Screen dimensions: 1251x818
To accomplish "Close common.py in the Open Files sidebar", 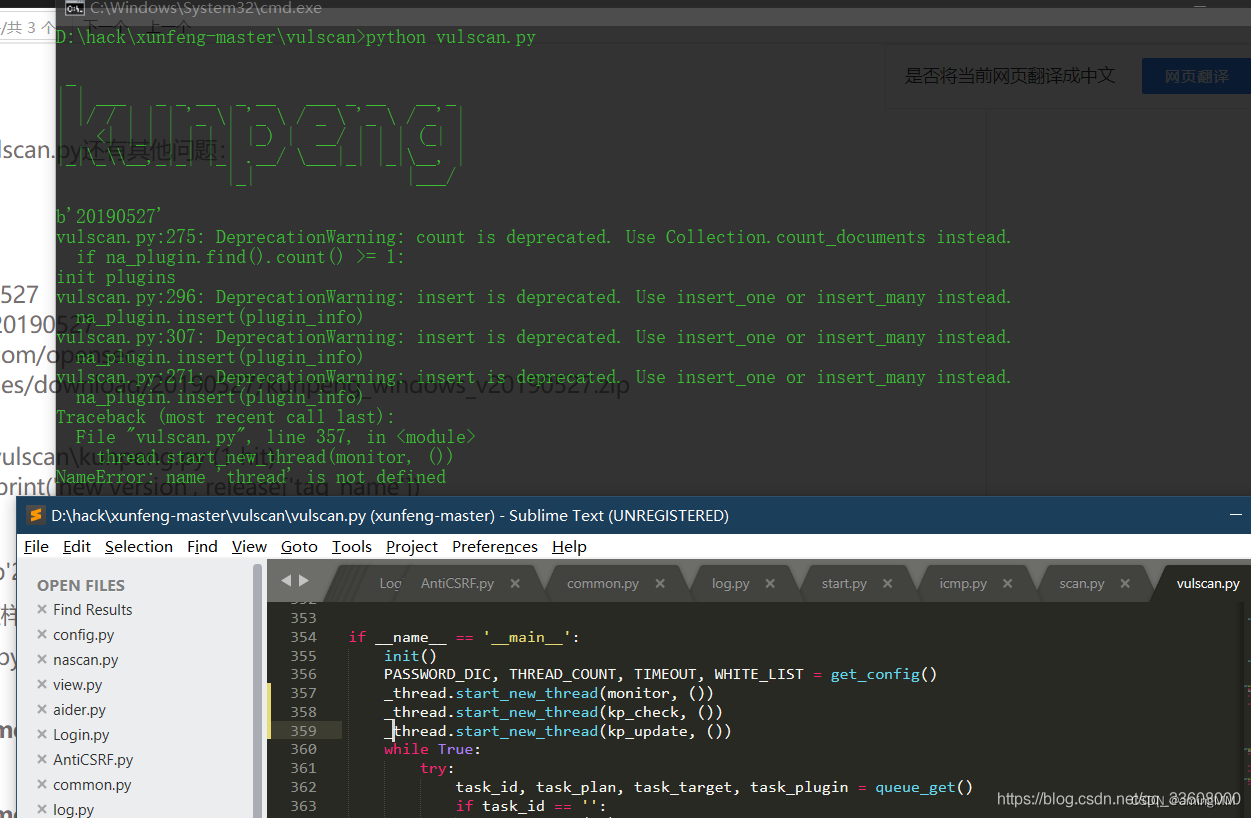I will tap(42, 785).
